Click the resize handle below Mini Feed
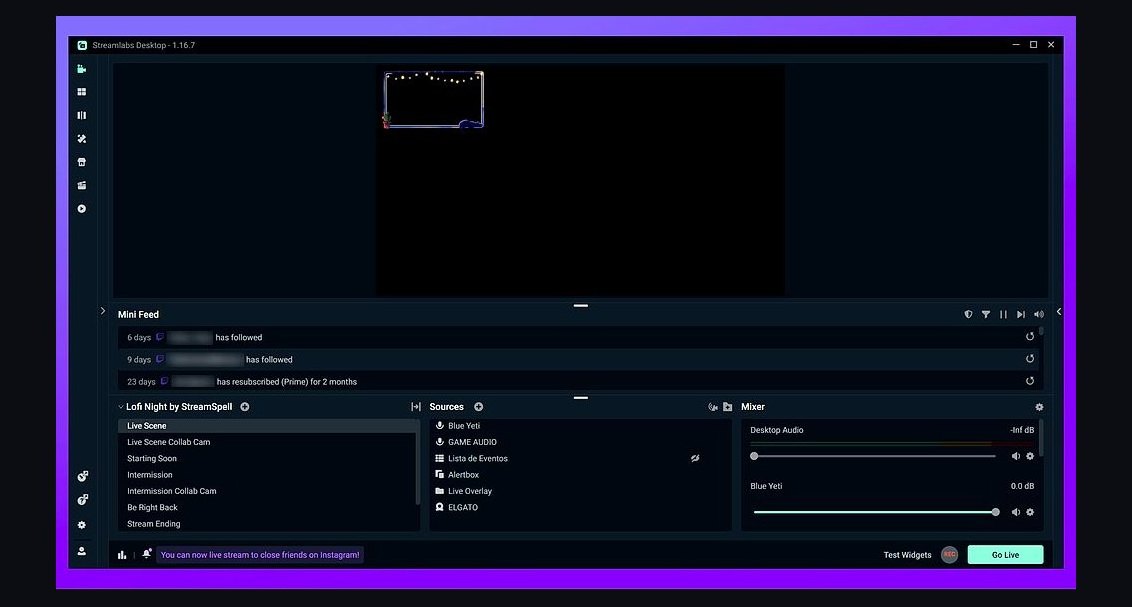Screen dimensions: 1132x607 tap(580, 398)
